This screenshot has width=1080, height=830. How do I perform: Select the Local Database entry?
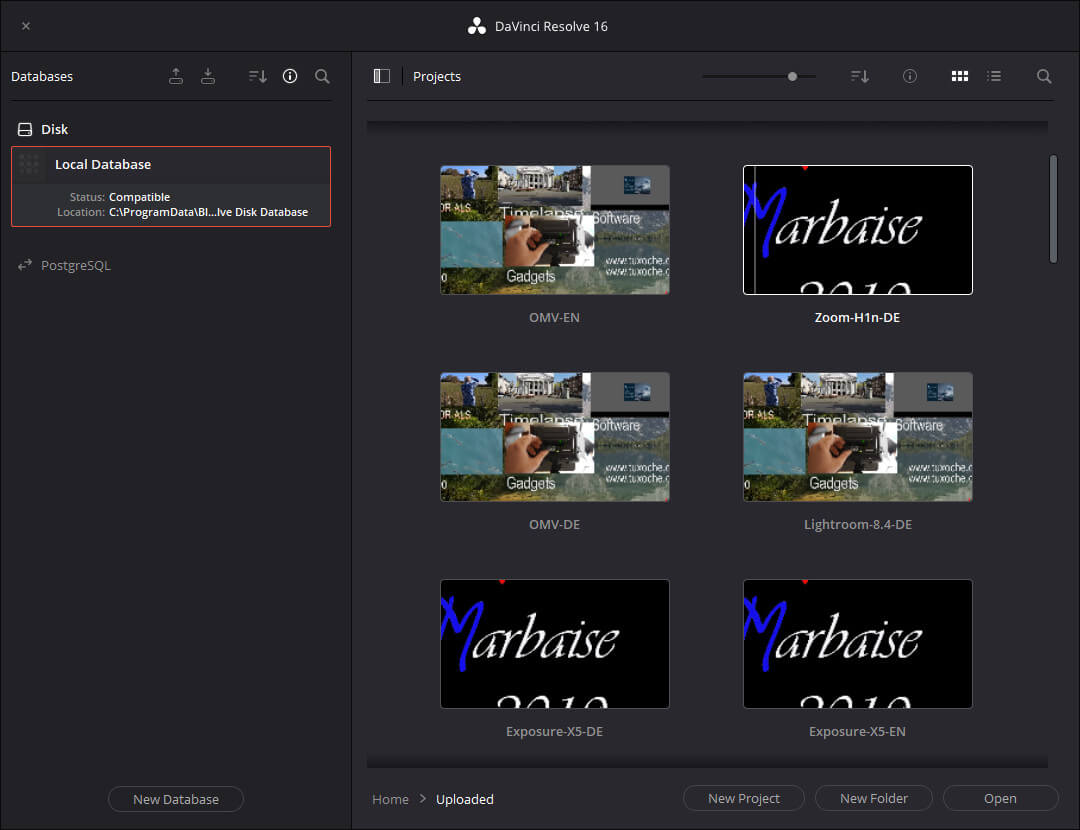(x=171, y=186)
